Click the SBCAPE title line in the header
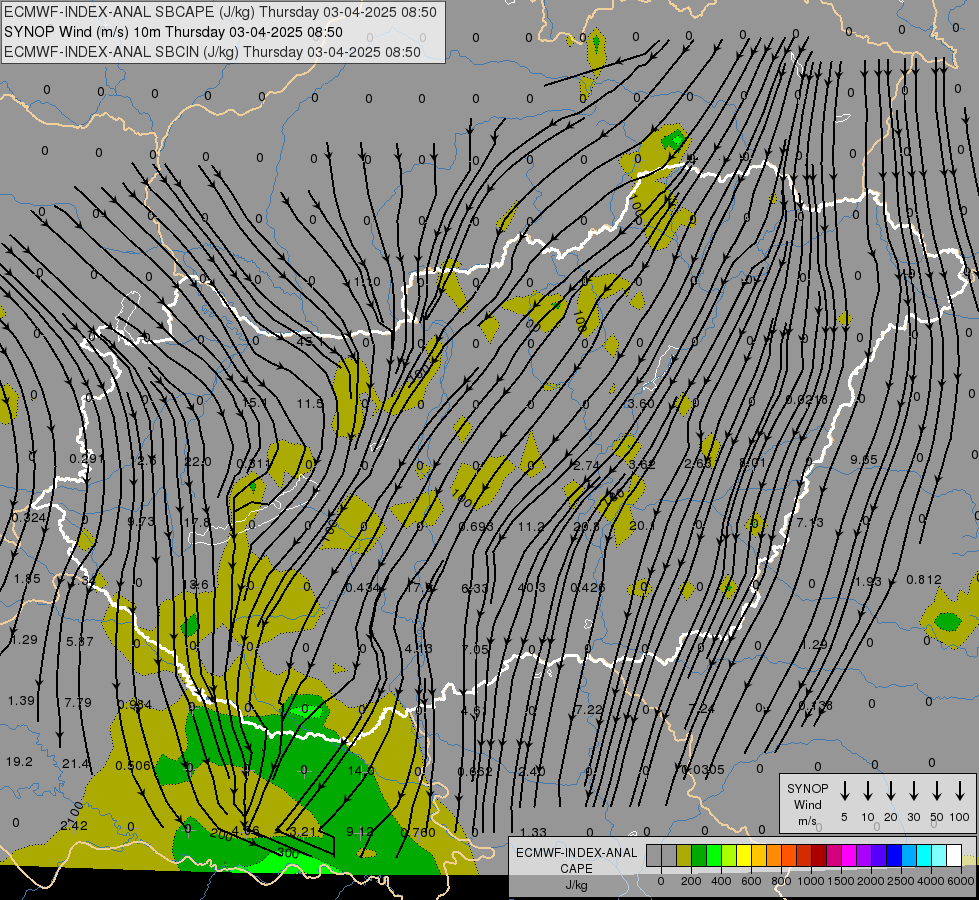 [220, 12]
